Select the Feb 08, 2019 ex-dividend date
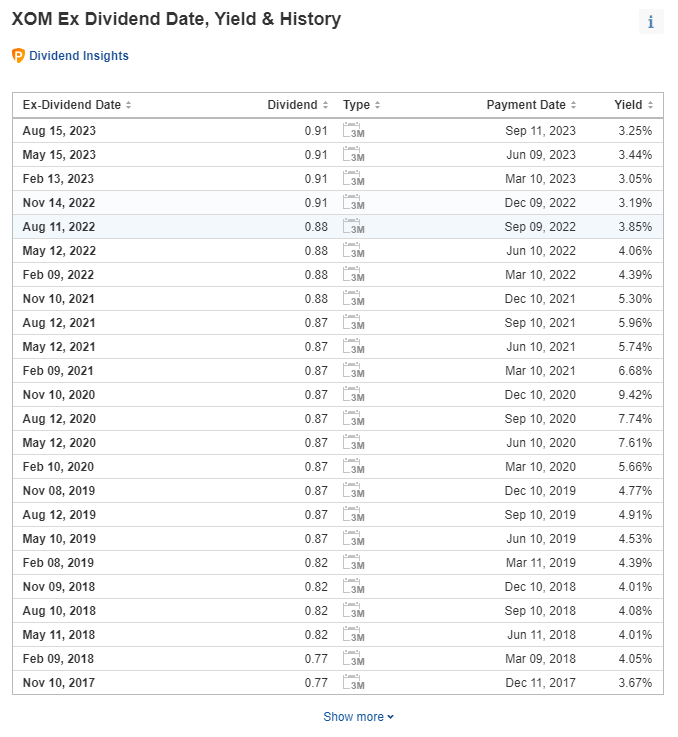This screenshot has width=678, height=737. 58,563
